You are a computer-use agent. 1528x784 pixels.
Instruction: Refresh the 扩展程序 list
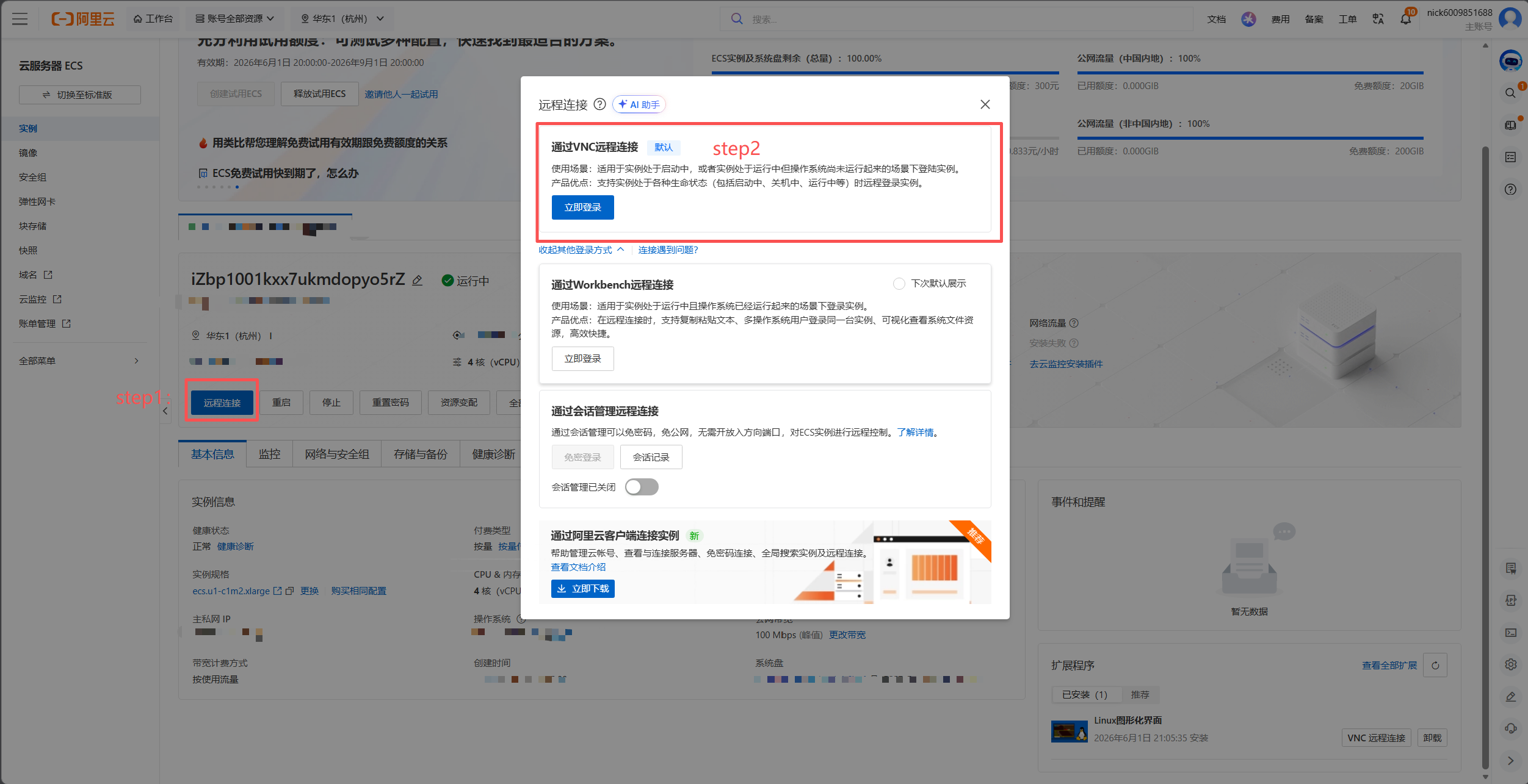[1435, 665]
